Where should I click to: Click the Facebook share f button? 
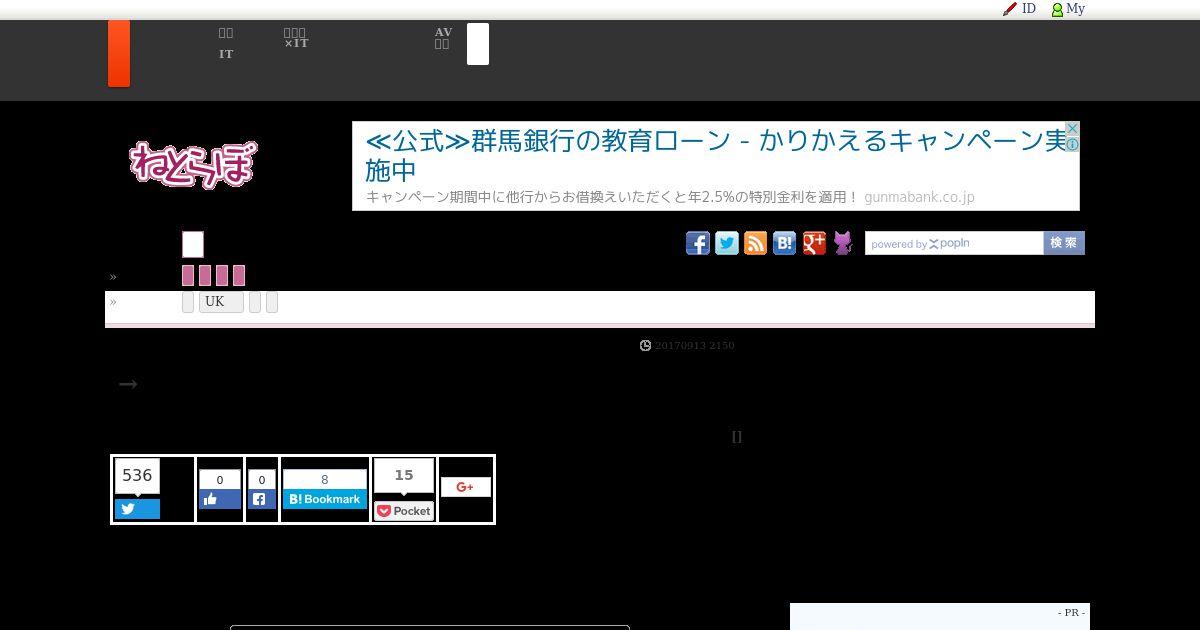click(262, 499)
